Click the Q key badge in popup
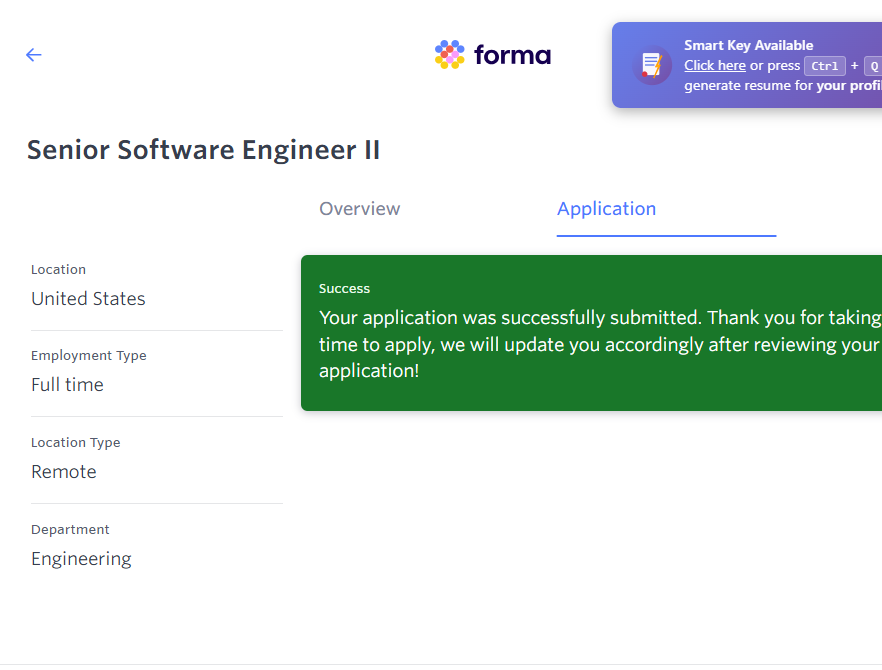 pyautogui.click(x=873, y=66)
